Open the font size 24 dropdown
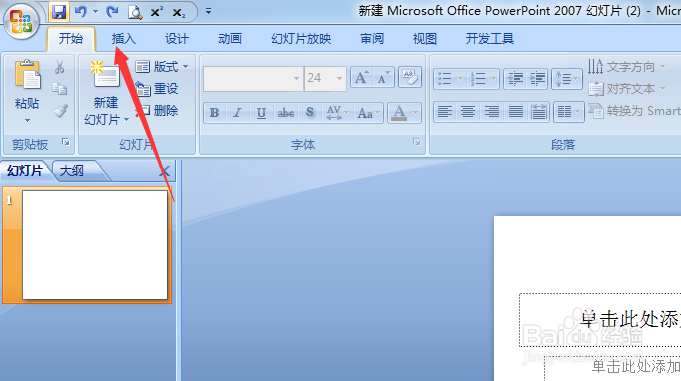Viewport: 681px width, 381px height. pyautogui.click(x=339, y=79)
